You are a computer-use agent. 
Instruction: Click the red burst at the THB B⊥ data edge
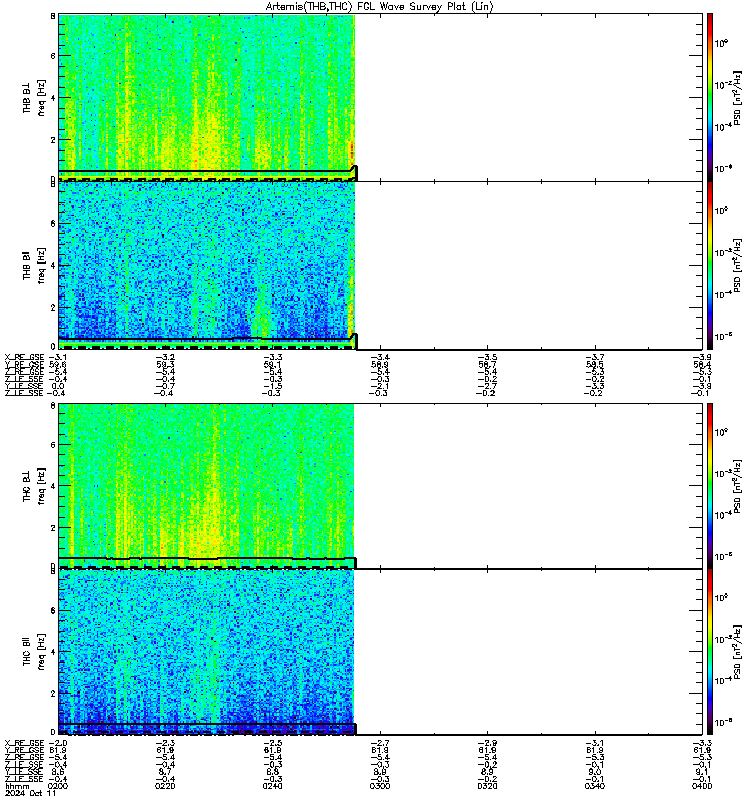tap(352, 151)
